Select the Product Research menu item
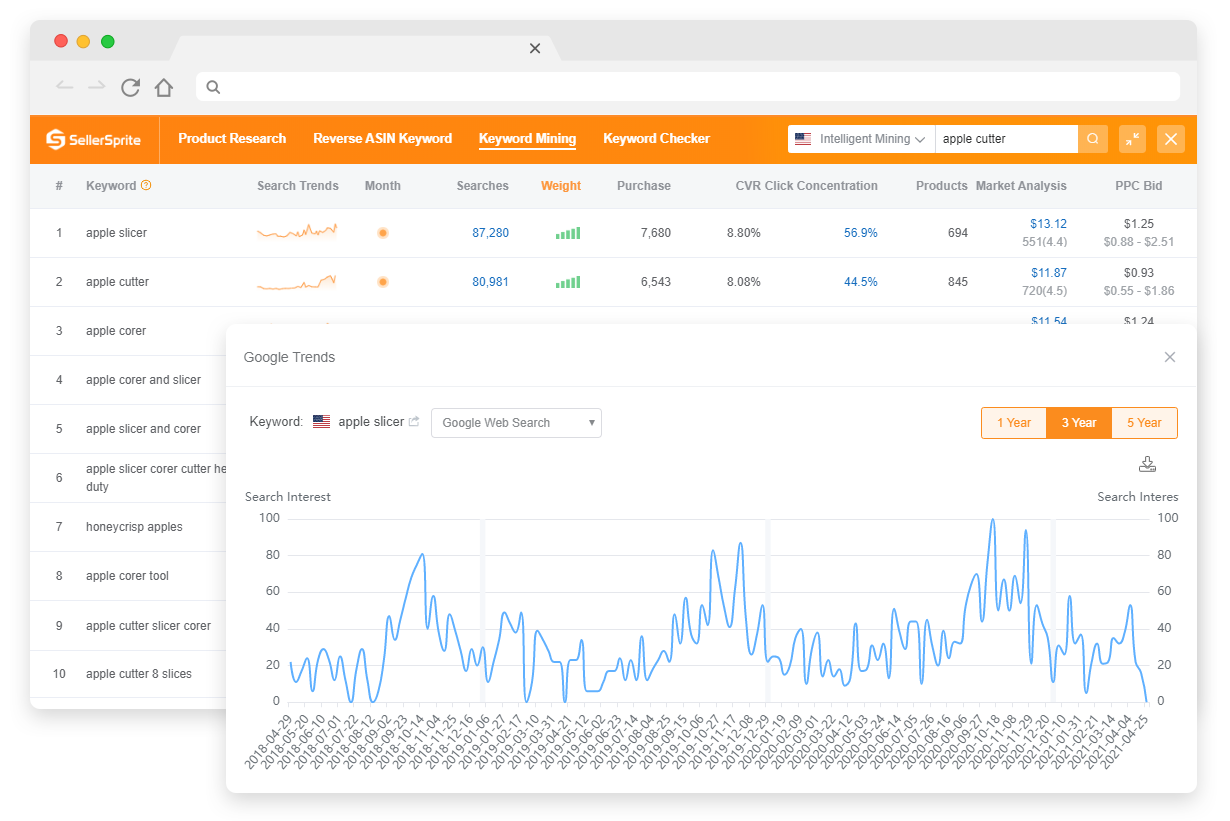Screen dimensions: 1230x821 click(x=232, y=139)
